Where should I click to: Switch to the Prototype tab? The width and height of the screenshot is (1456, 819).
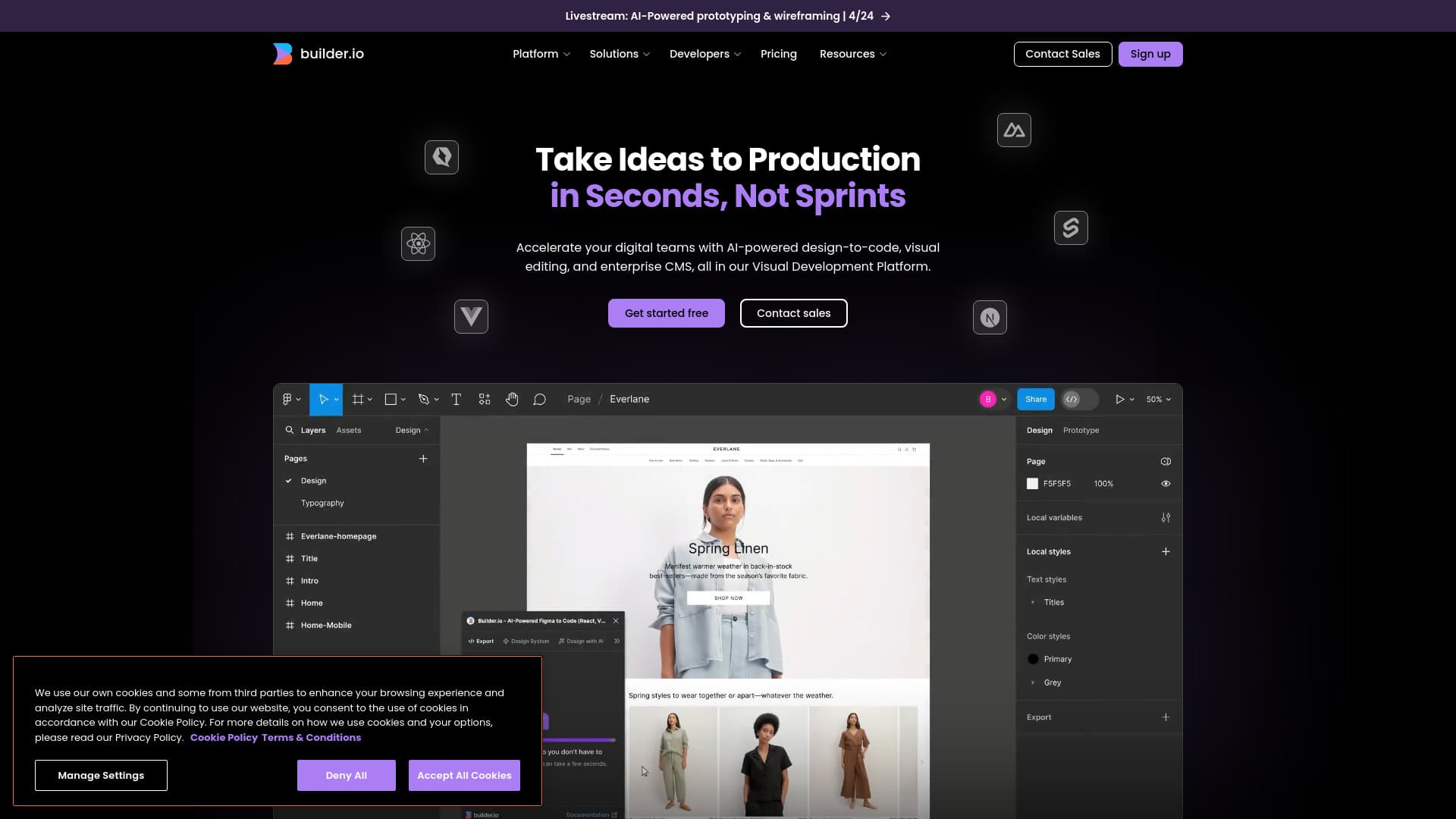coord(1080,430)
